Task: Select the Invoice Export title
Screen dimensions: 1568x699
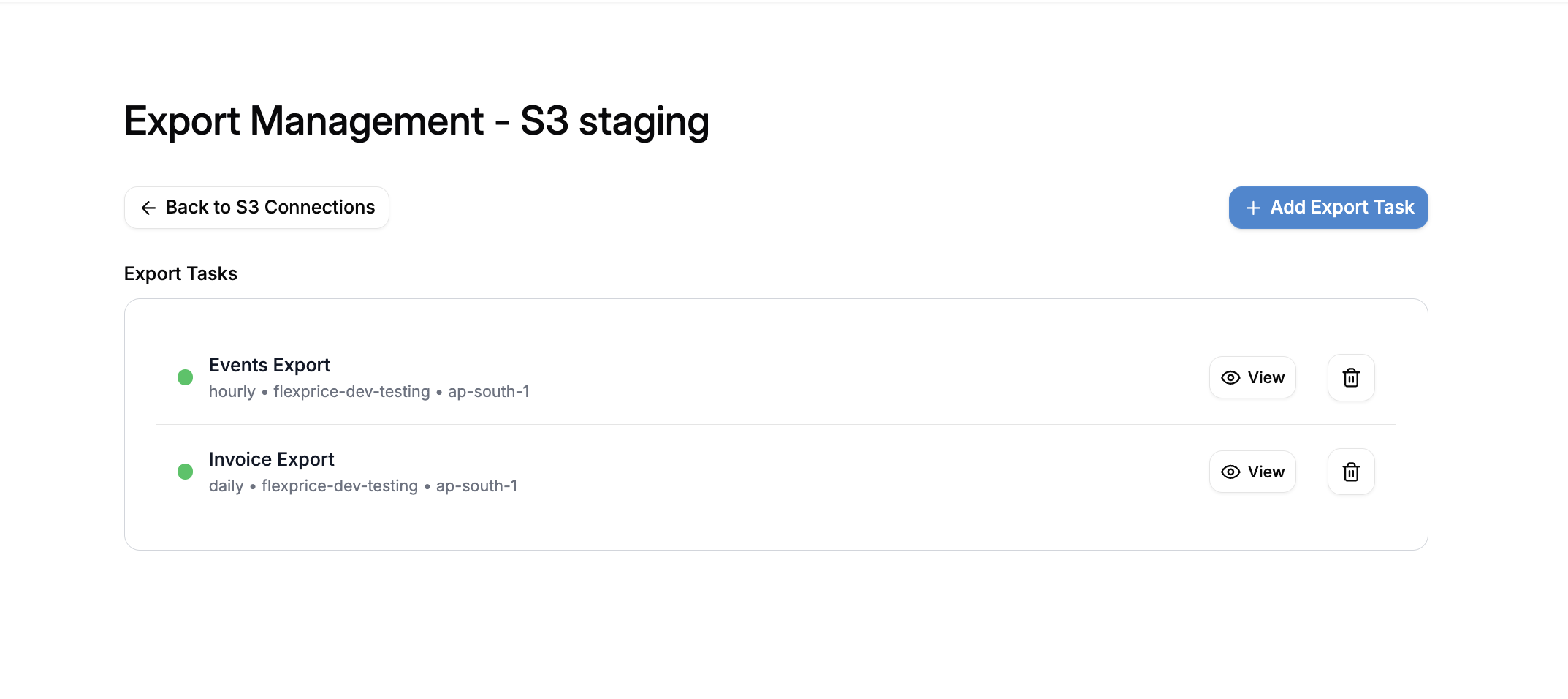Action: point(271,459)
